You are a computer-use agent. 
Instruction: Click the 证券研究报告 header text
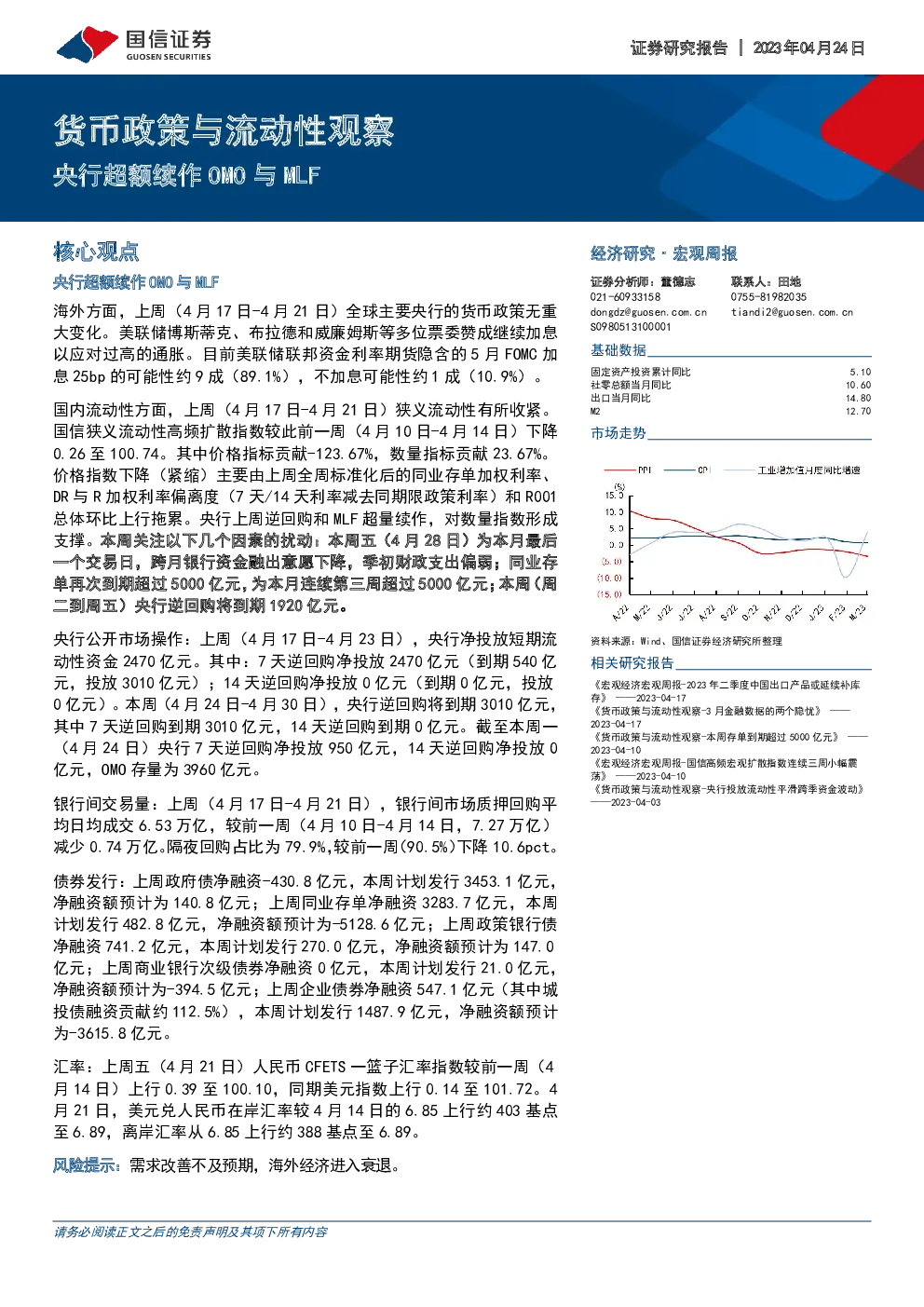click(x=679, y=48)
